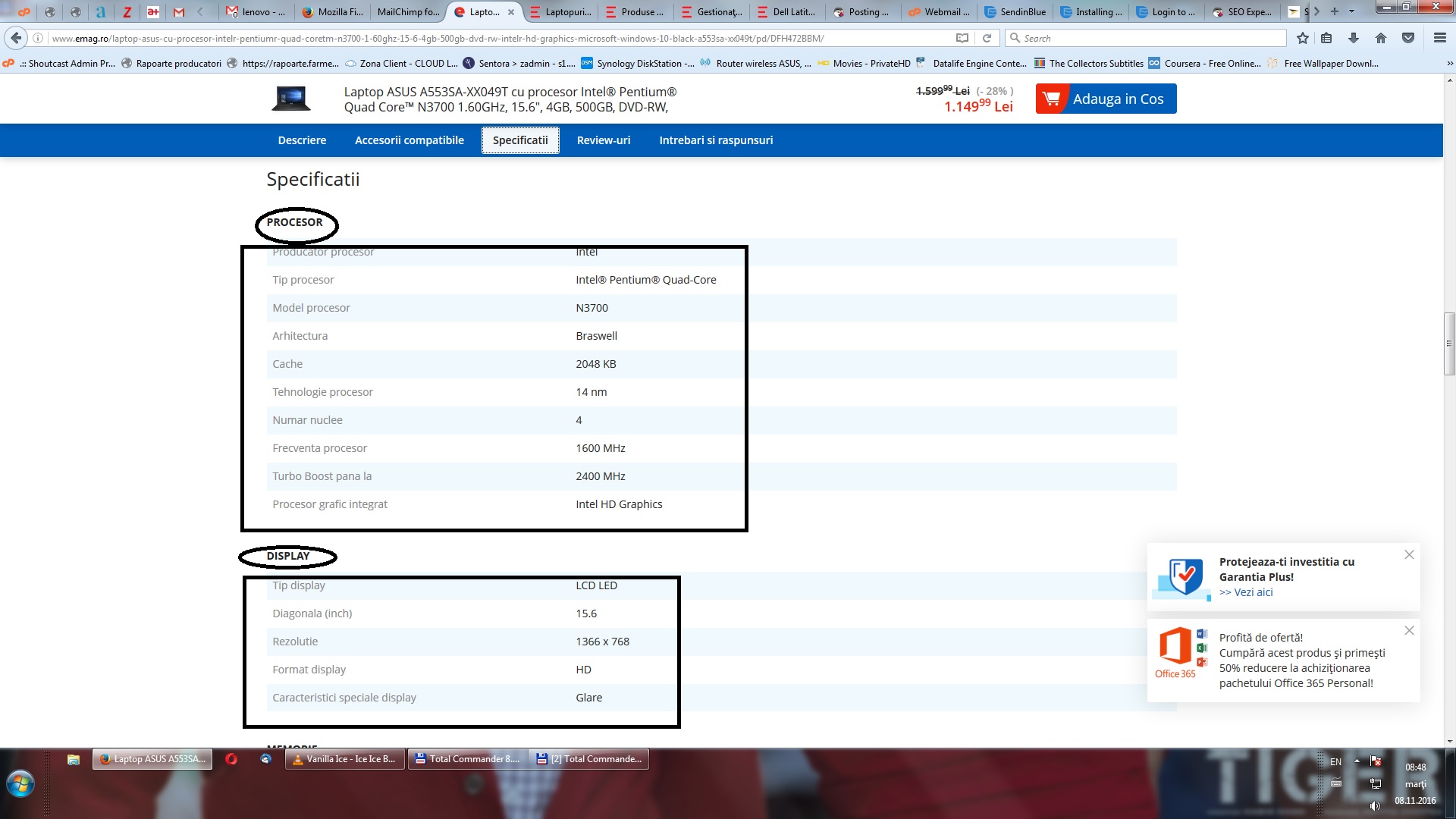Screen dimensions: 1456x819
Task: Close the Garantia Plus notification
Action: coord(1409,554)
